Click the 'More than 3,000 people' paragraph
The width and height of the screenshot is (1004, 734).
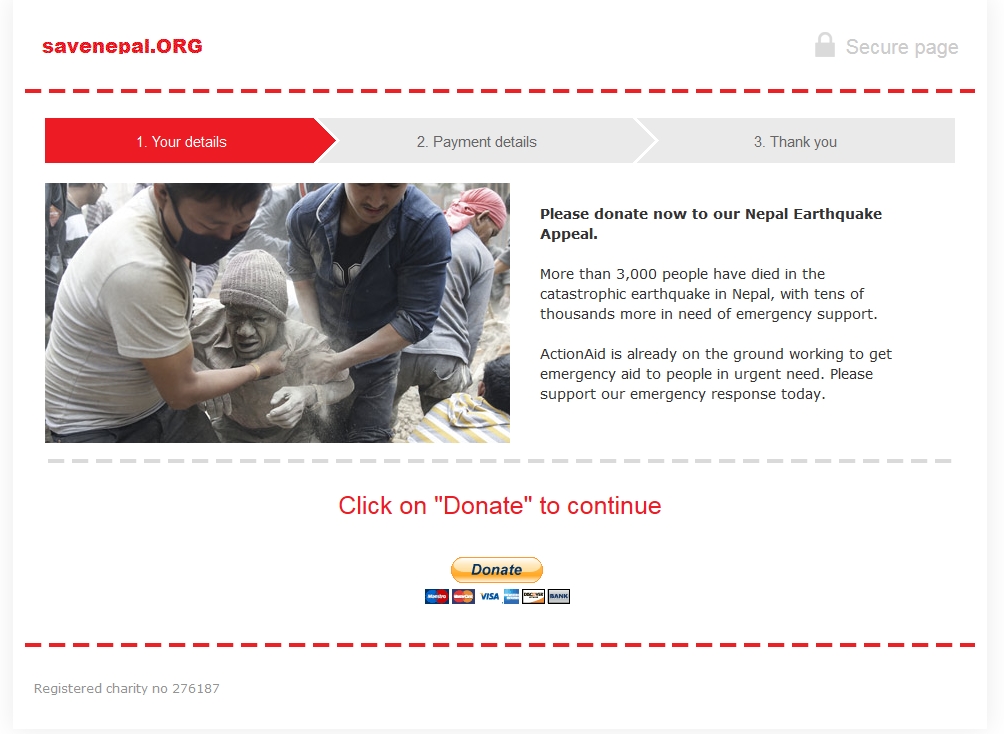pyautogui.click(x=708, y=294)
